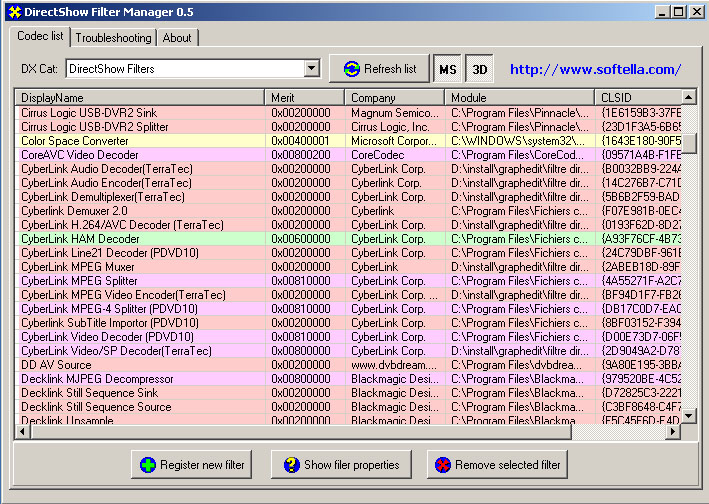Select the Cirrus Logic USB-DVR2 Splitter row

[348, 127]
